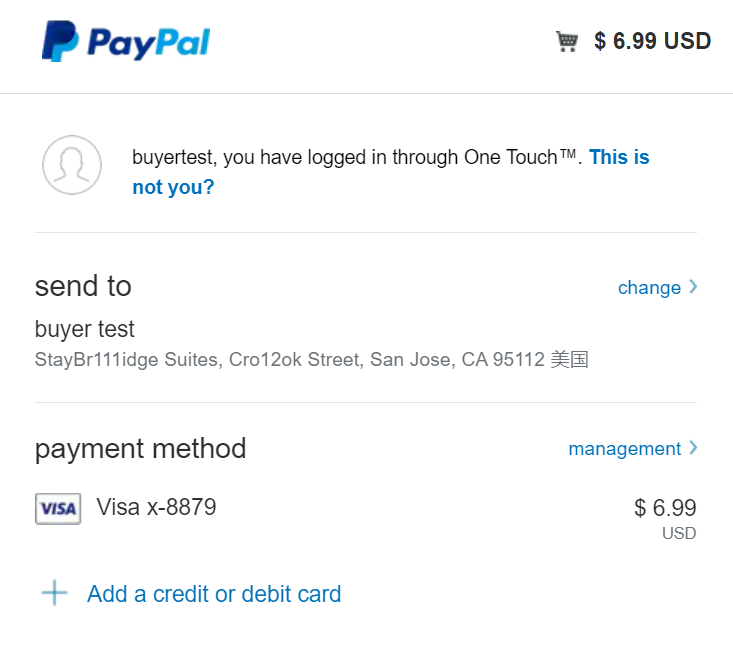Expand the chevron arrow beside "management"
This screenshot has height=652, width=733.
tap(693, 448)
